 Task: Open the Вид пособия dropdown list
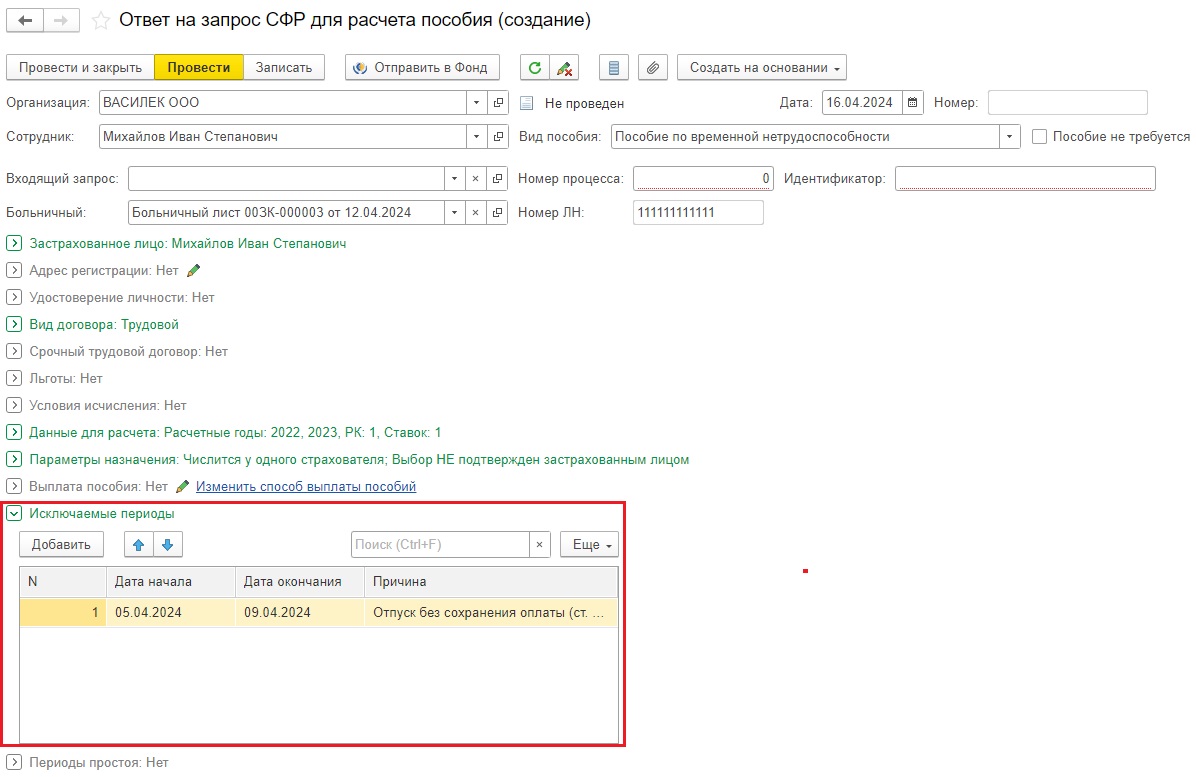point(1009,136)
